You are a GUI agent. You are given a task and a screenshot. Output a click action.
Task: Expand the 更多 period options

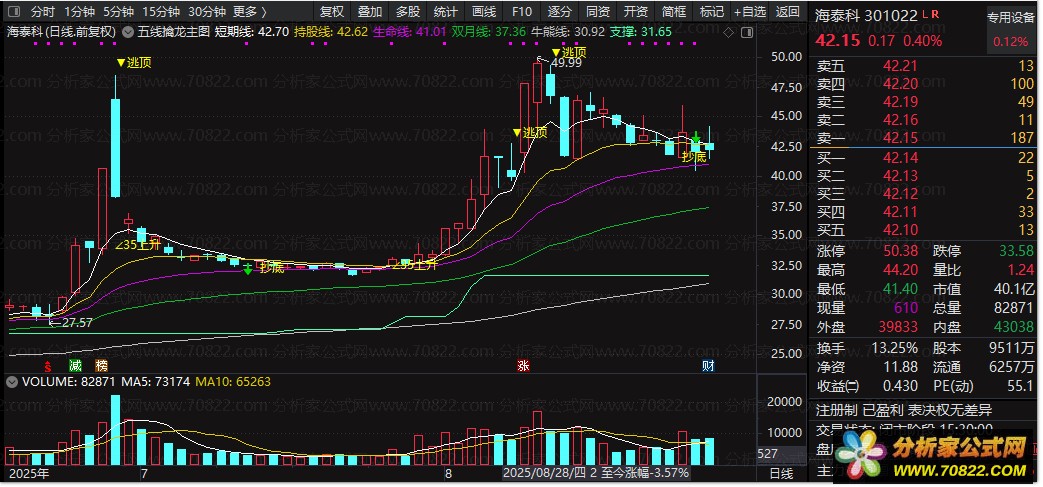point(249,11)
